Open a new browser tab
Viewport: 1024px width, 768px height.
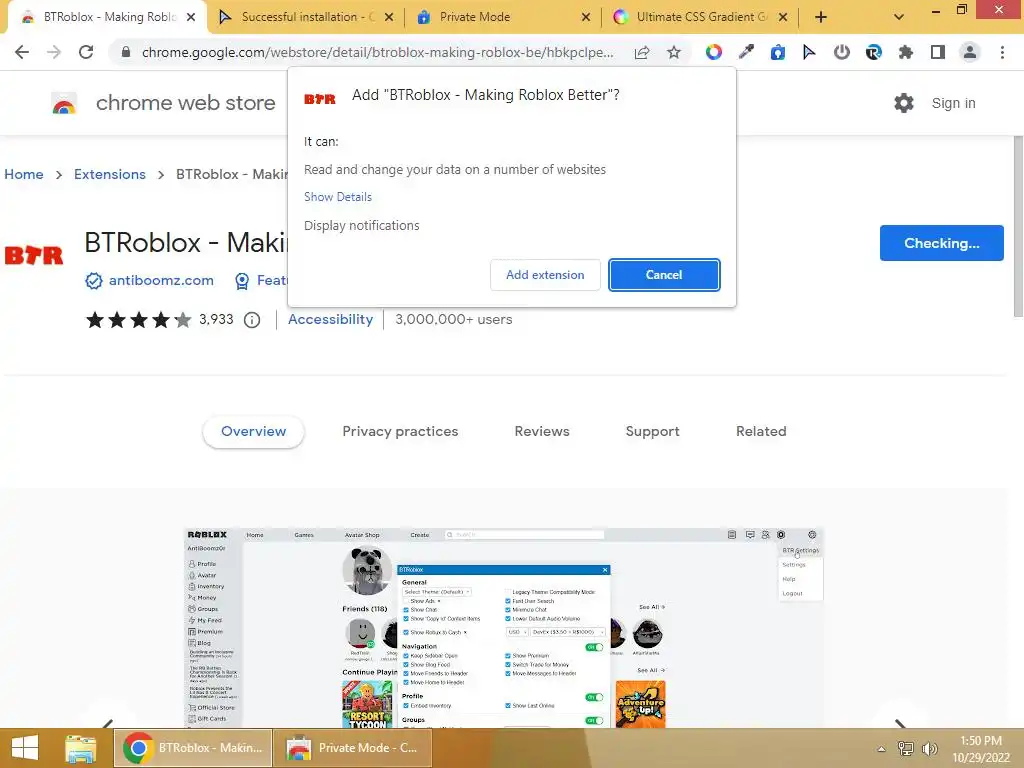[821, 17]
